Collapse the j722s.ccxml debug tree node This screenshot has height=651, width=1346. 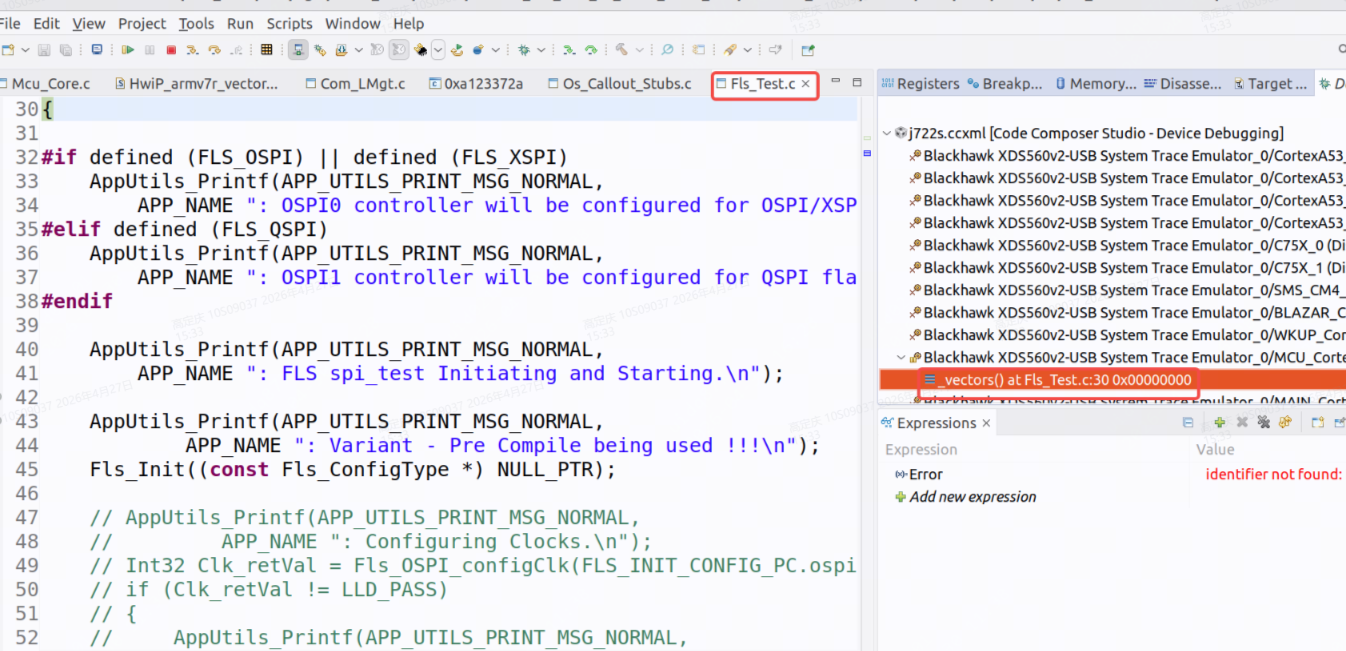click(887, 133)
